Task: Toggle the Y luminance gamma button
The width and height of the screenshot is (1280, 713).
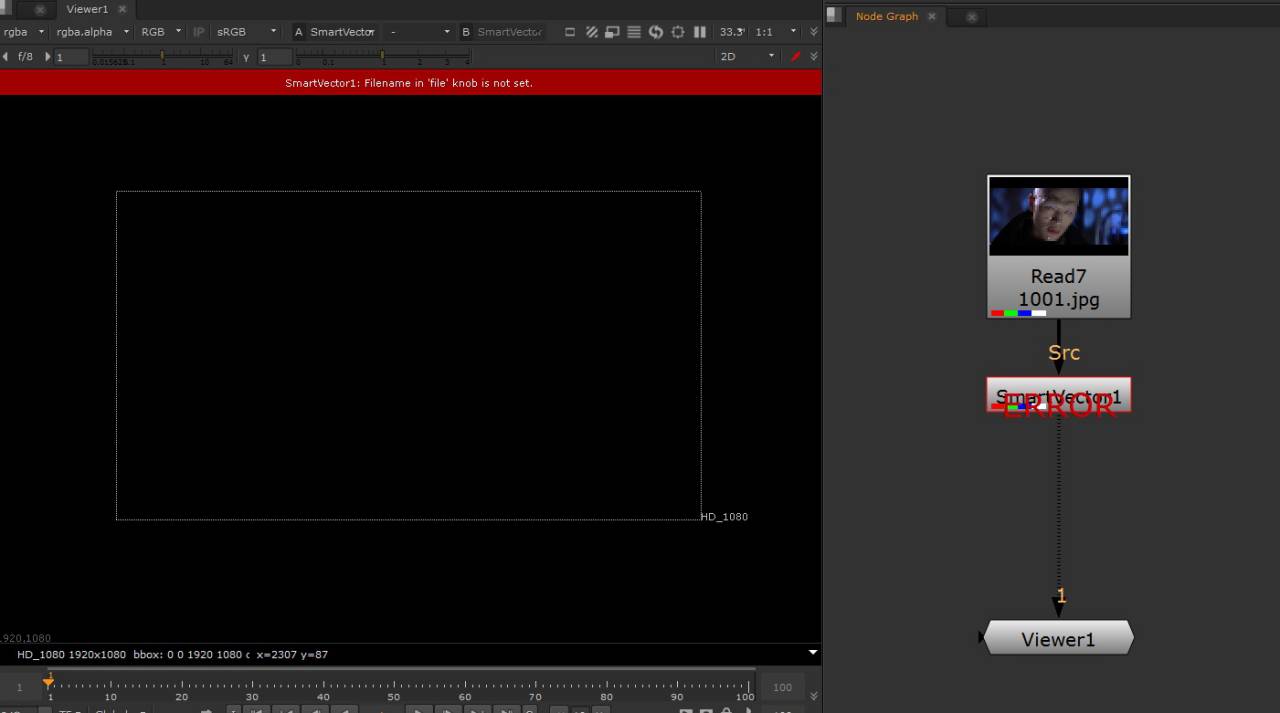Action: pos(246,57)
